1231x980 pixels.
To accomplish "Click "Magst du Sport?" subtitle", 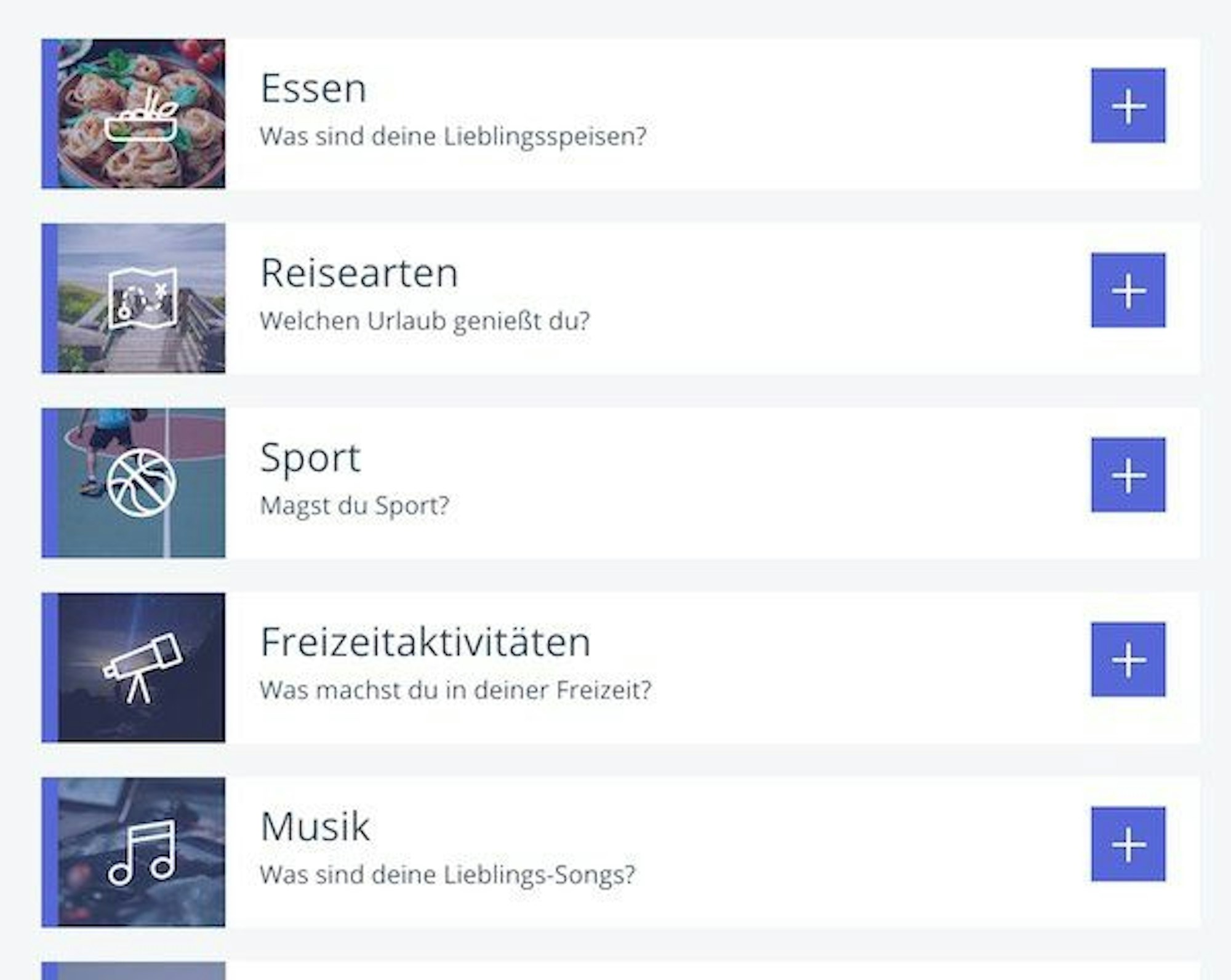I will click(354, 506).
